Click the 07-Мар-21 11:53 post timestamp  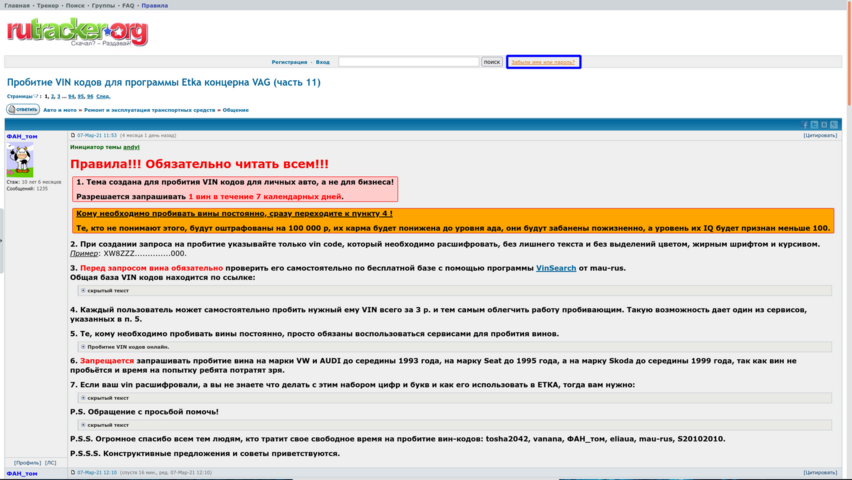(97, 135)
